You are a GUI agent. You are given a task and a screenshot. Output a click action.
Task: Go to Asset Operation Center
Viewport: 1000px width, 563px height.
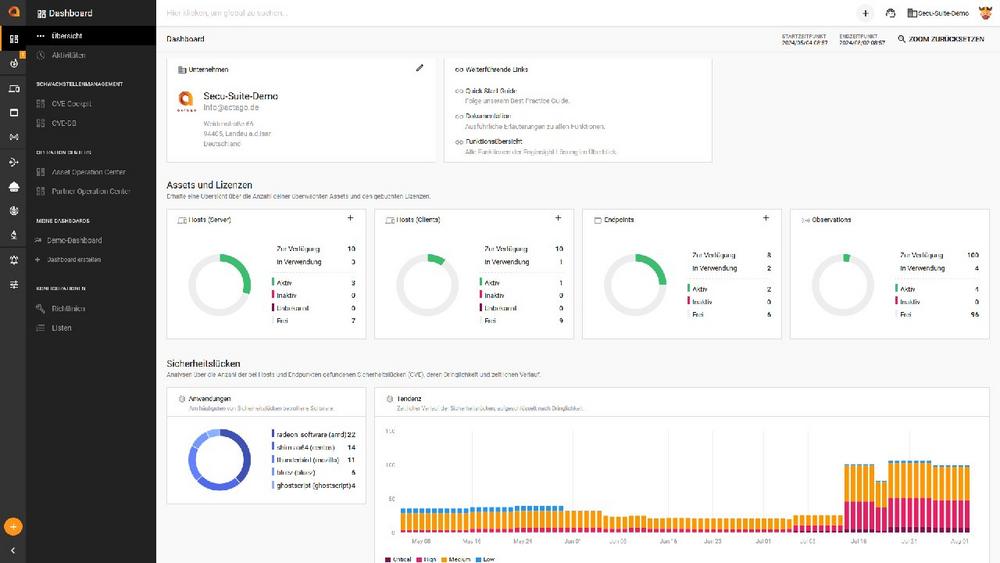(88, 172)
